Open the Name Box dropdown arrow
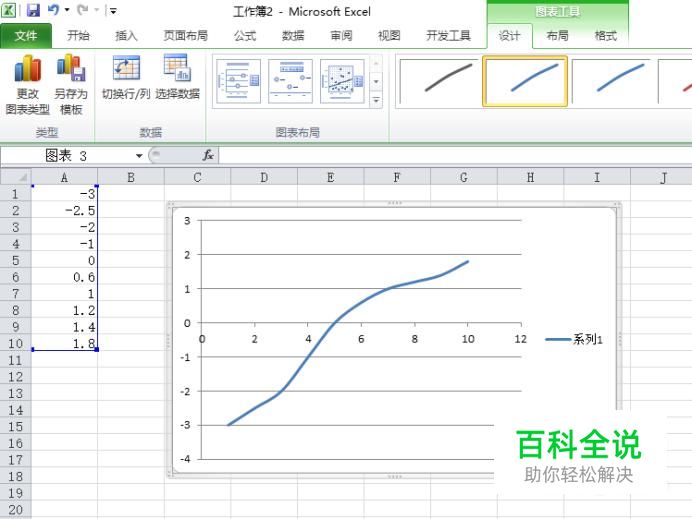Viewport: 692px width, 519px height. click(x=139, y=156)
